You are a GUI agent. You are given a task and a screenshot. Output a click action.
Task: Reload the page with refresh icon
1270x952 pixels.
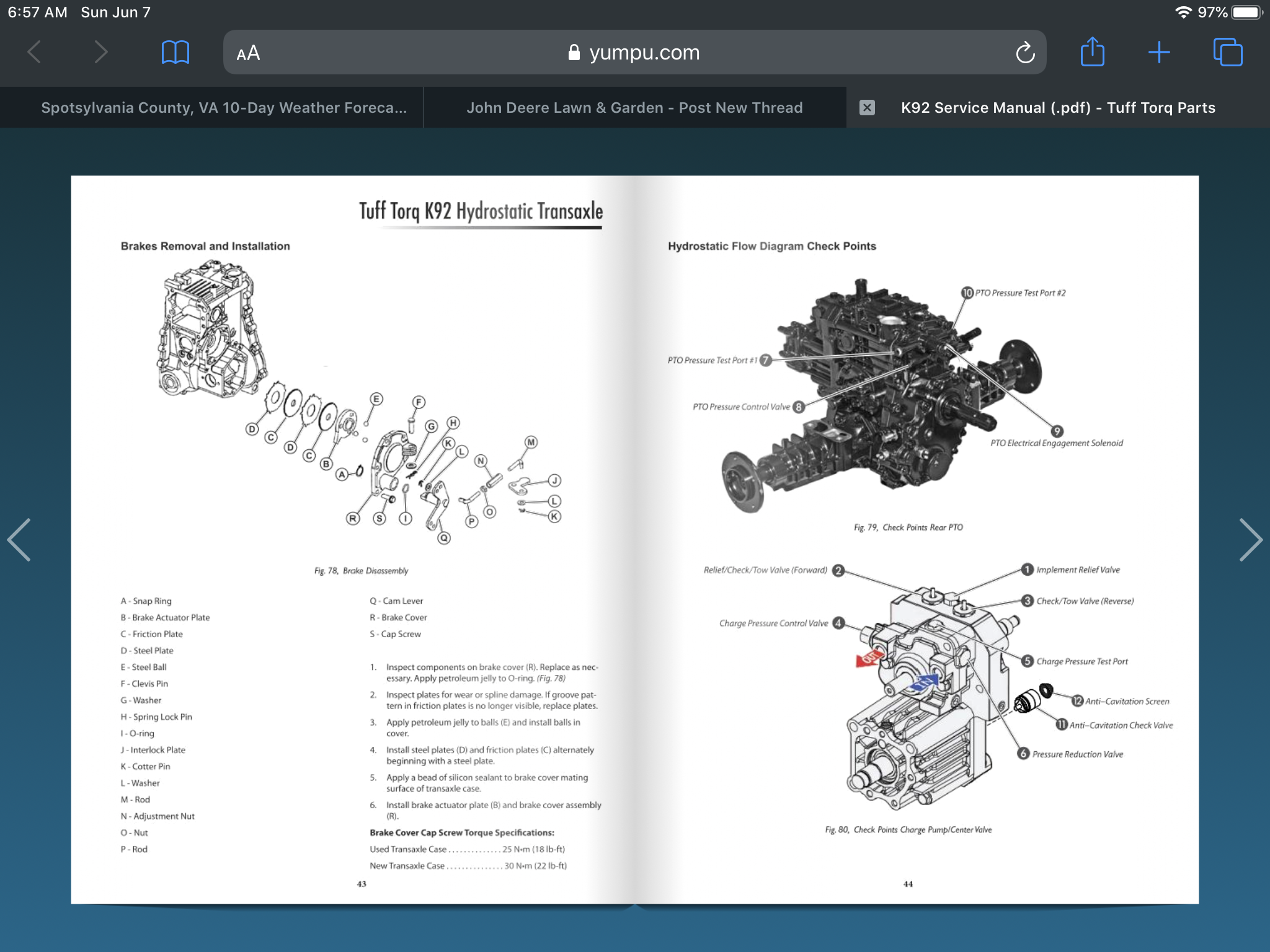(1025, 53)
